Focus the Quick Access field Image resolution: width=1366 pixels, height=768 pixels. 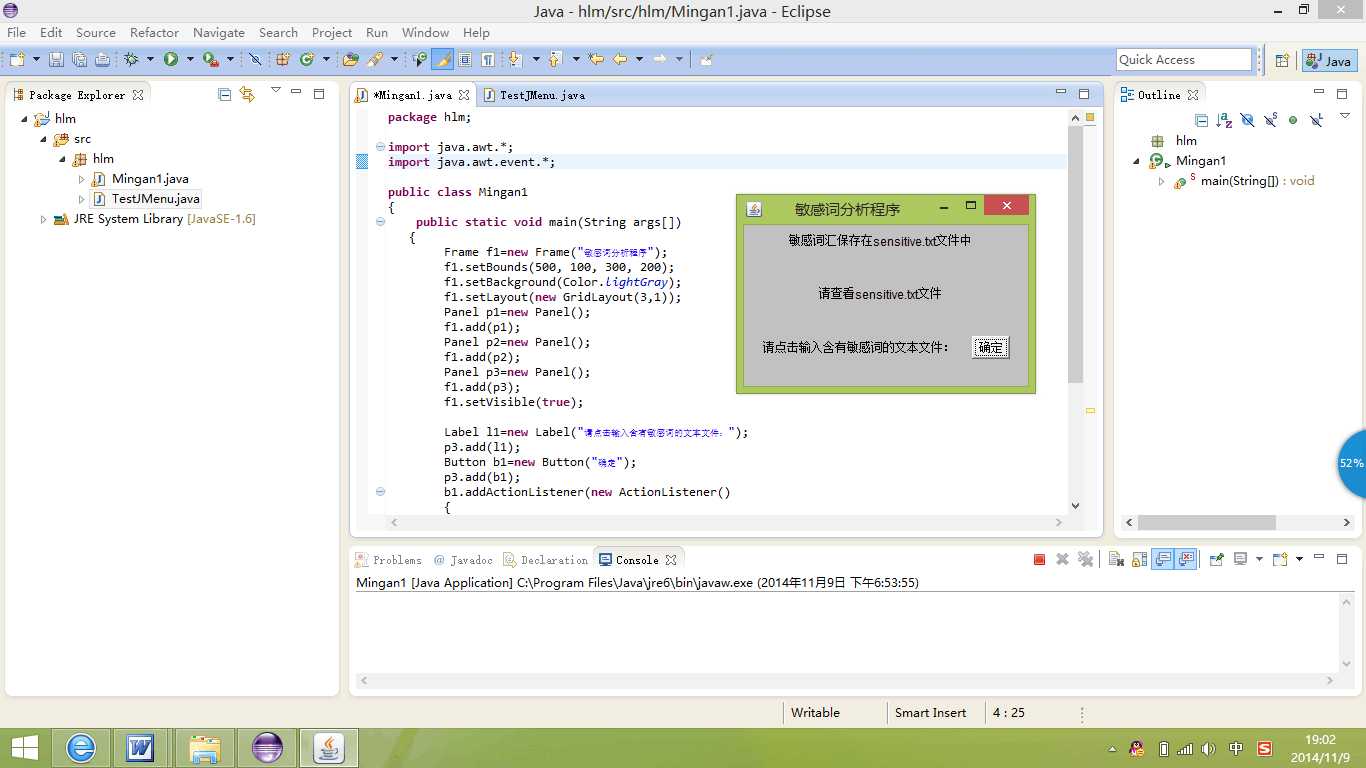tap(1184, 60)
